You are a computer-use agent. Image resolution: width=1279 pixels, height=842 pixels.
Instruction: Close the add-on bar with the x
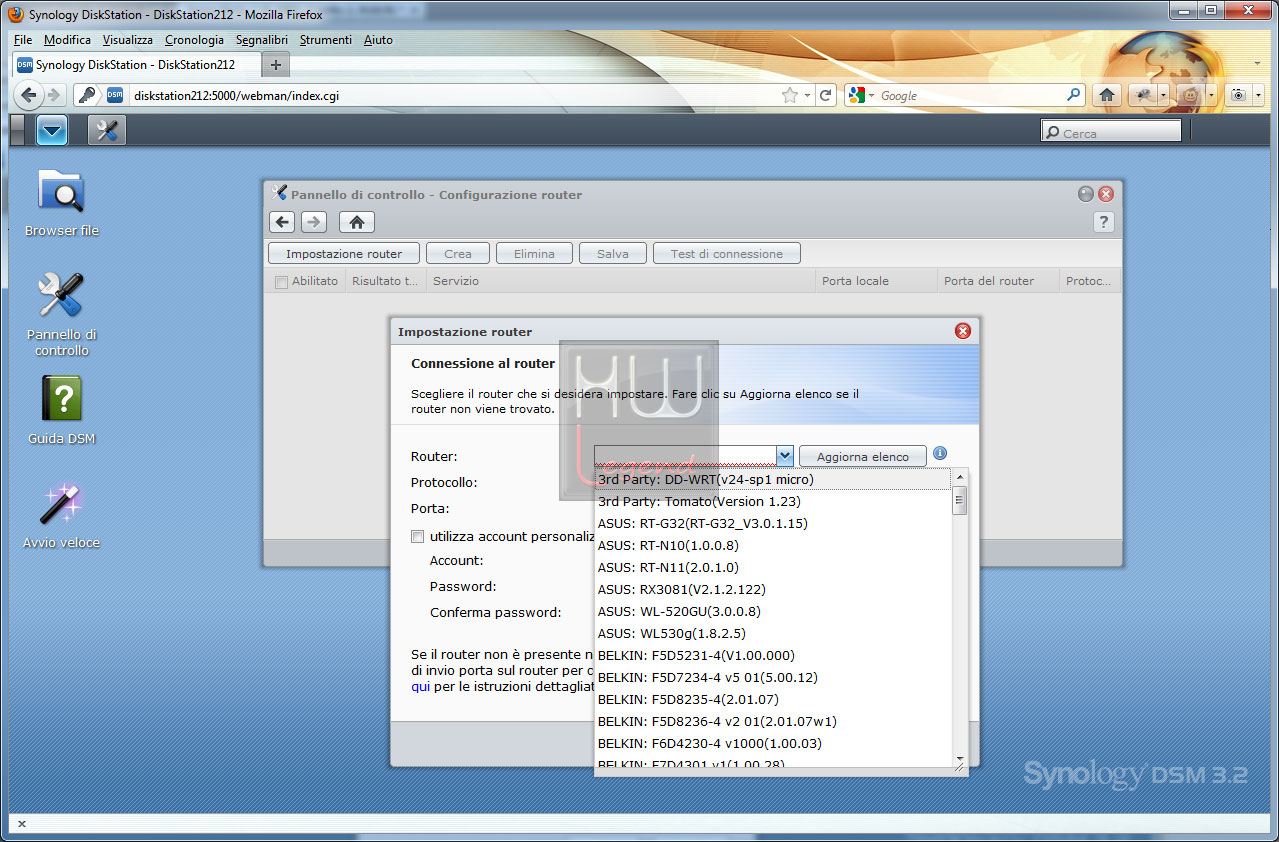22,824
